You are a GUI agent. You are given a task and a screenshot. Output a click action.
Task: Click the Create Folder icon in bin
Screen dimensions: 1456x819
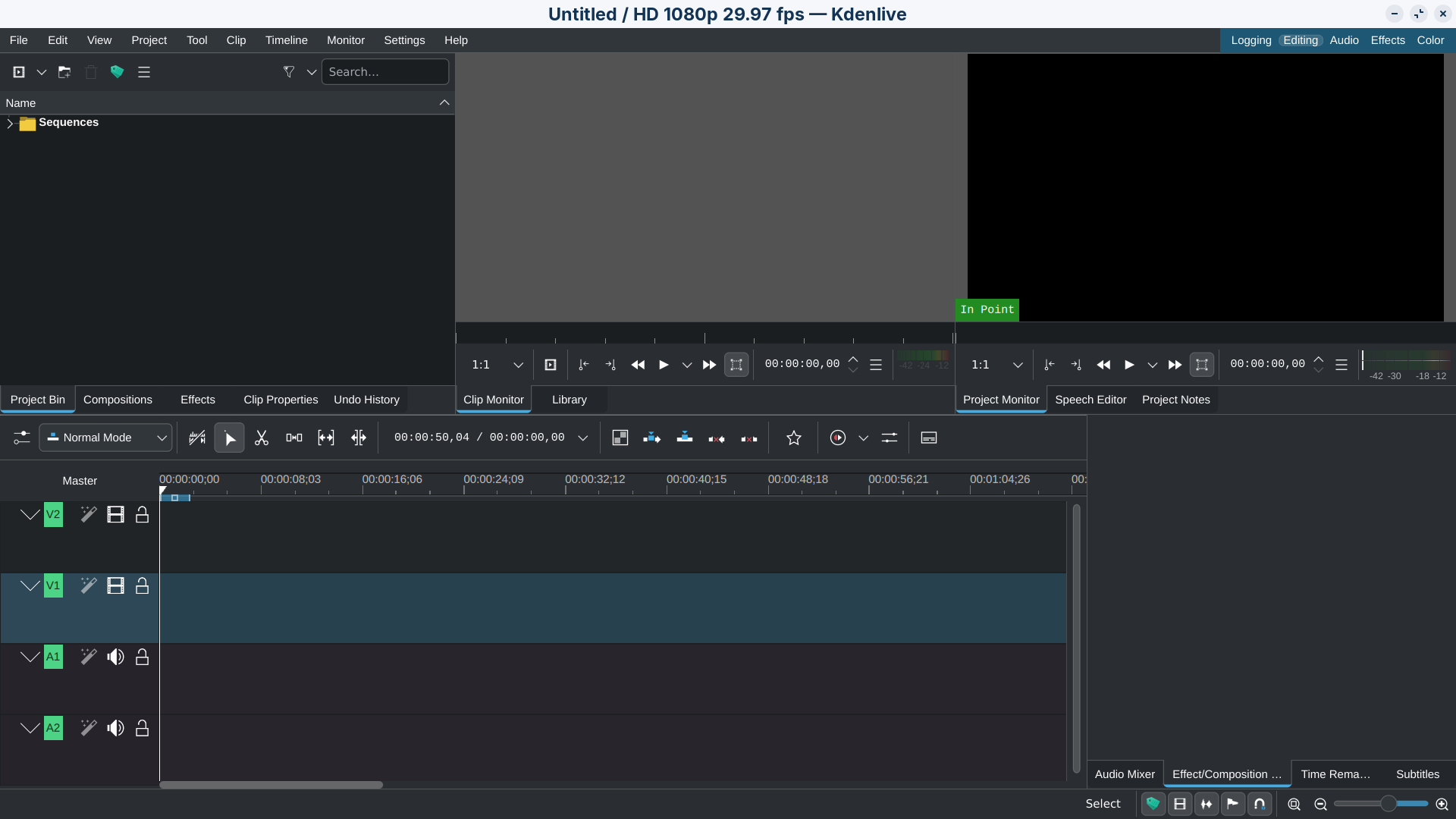click(x=64, y=72)
